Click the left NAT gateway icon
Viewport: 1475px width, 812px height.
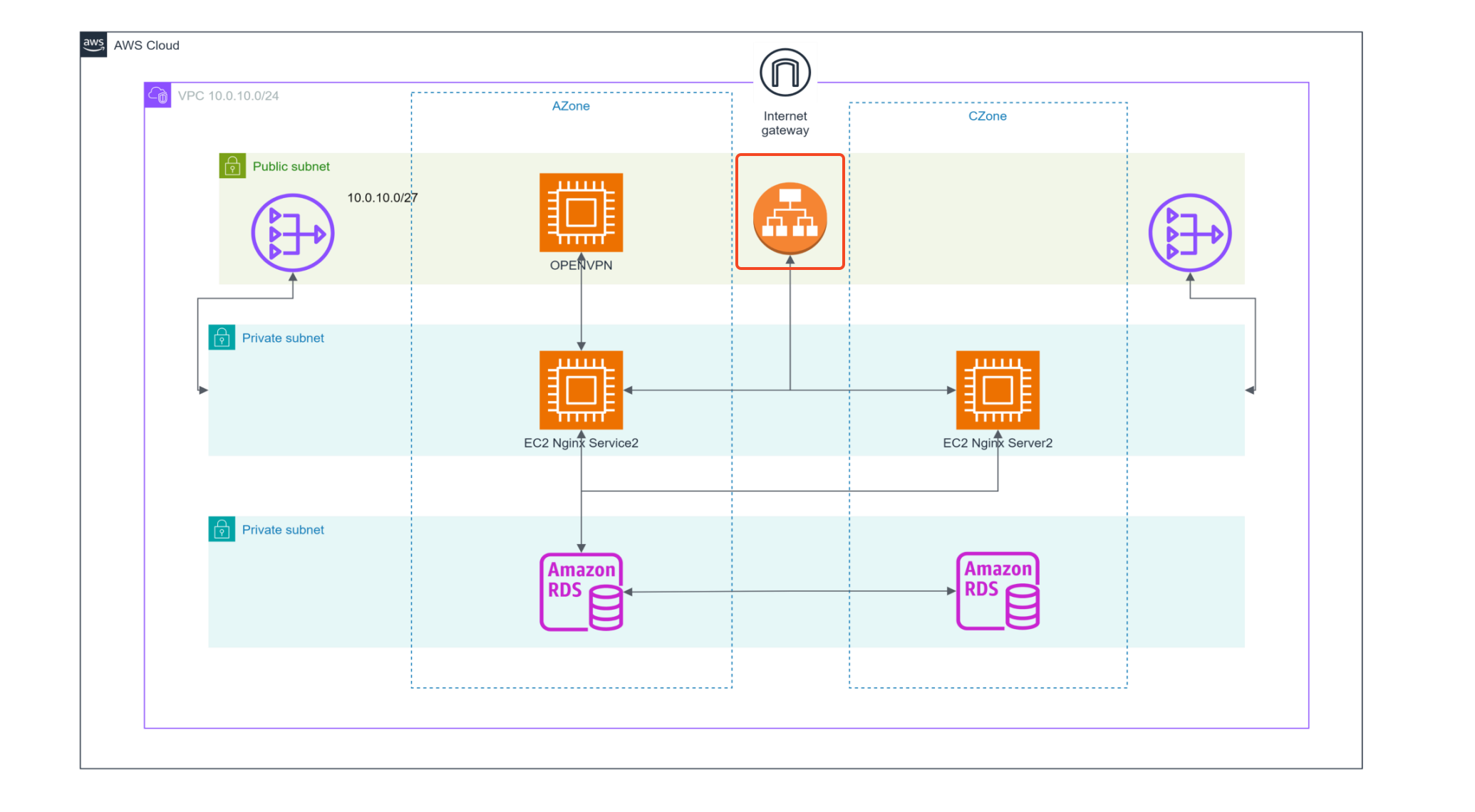tap(293, 233)
